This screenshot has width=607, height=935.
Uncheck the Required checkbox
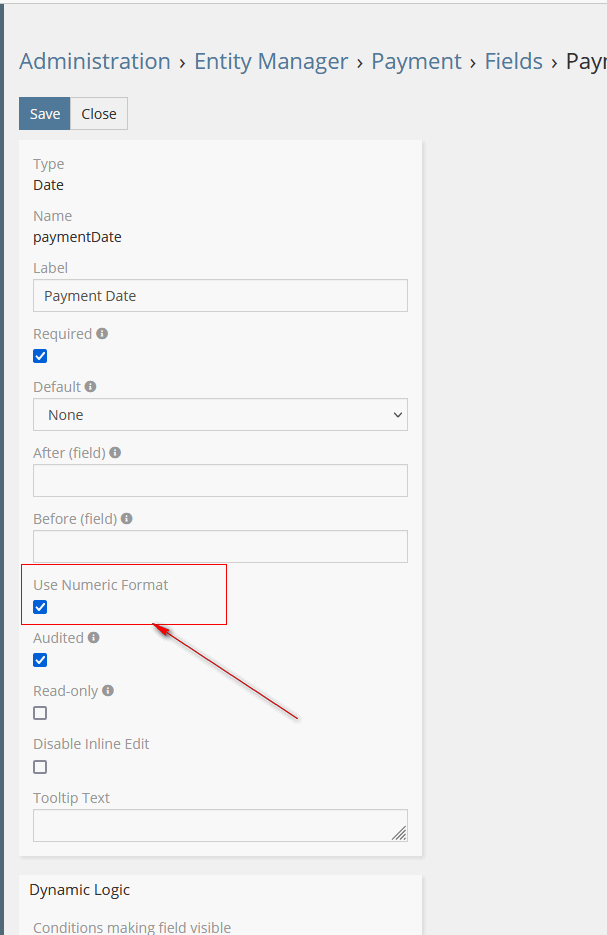click(40, 356)
